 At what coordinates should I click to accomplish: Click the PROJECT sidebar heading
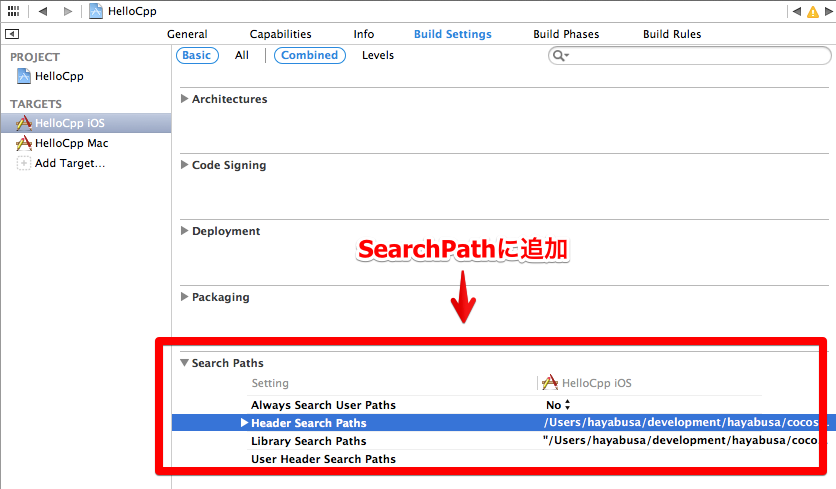[35, 57]
